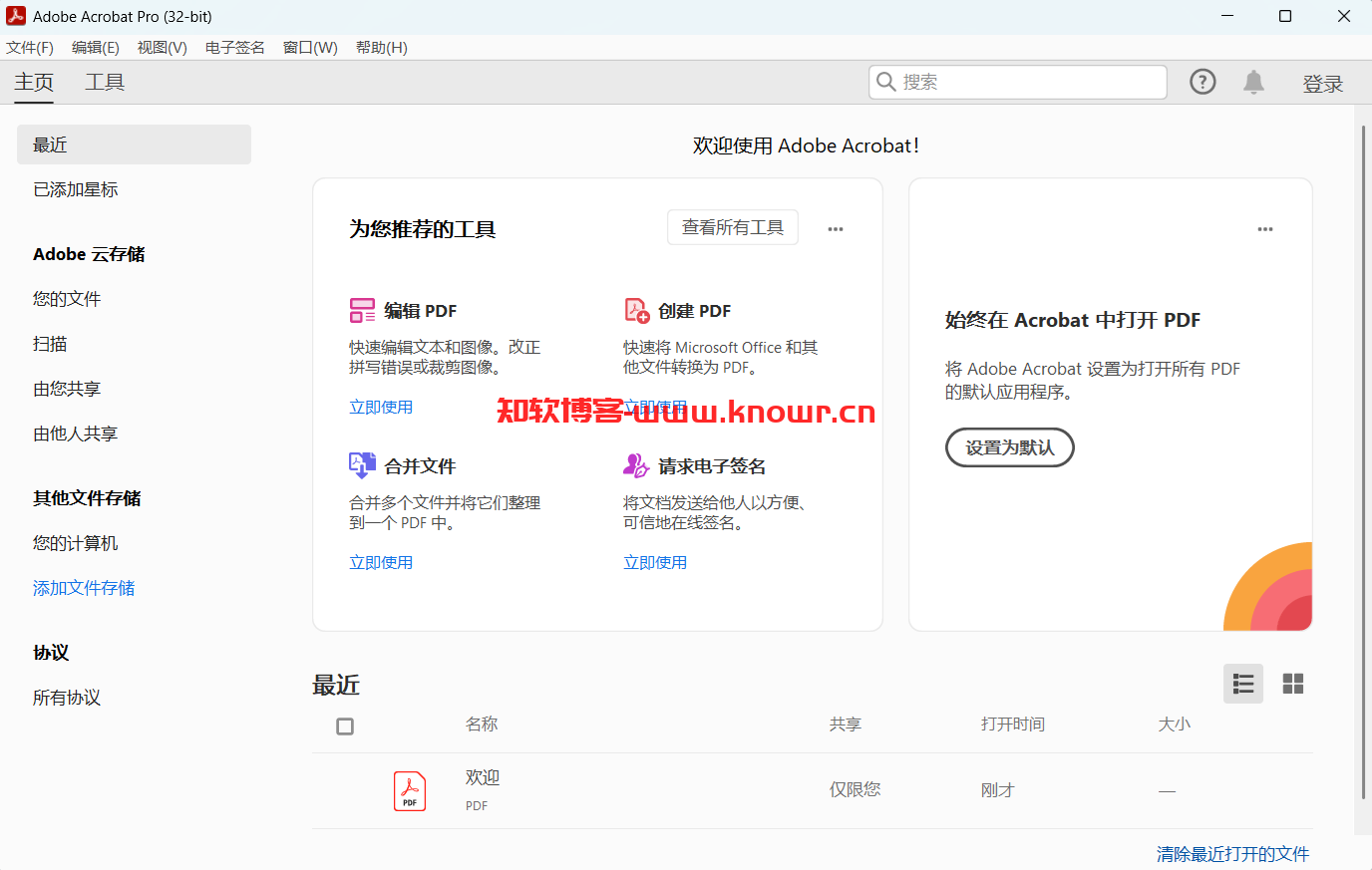Screen dimensions: 1372x870
Task: Open the 视图(V) menu
Action: (163, 48)
